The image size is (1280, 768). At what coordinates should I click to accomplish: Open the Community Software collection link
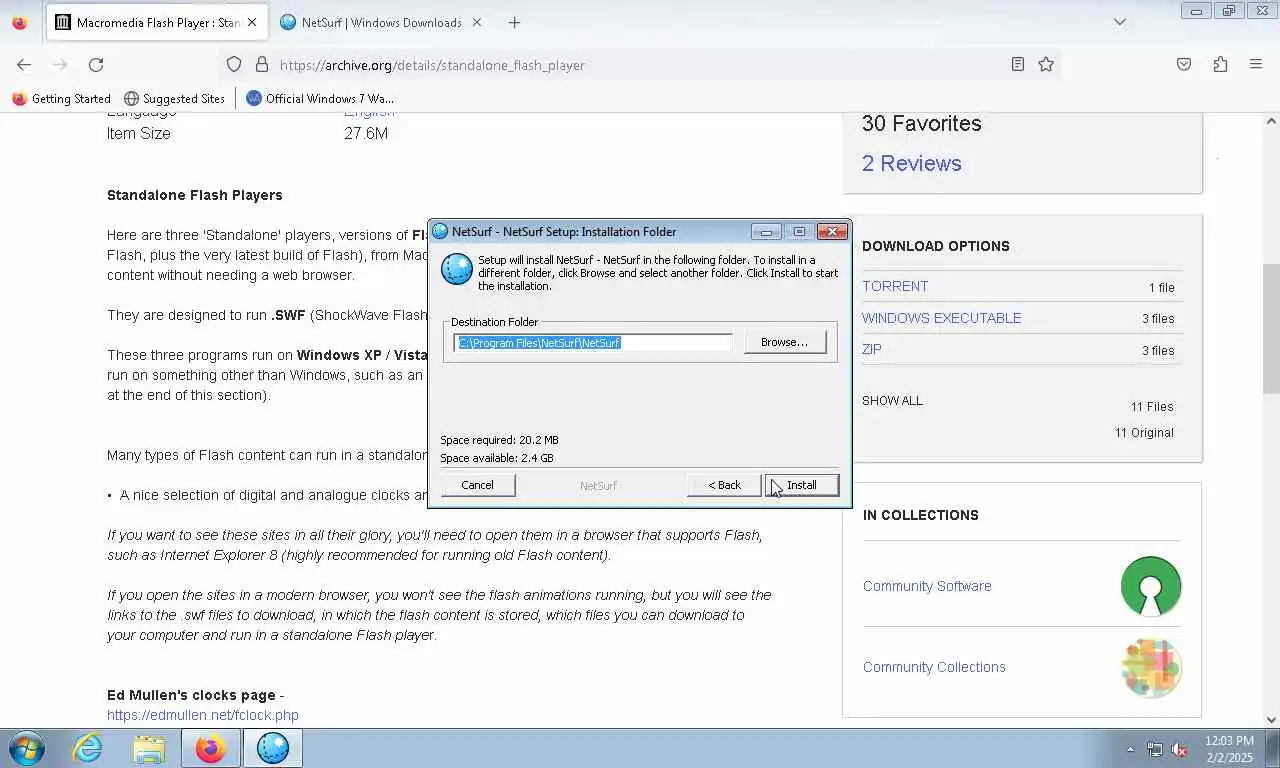coord(927,586)
